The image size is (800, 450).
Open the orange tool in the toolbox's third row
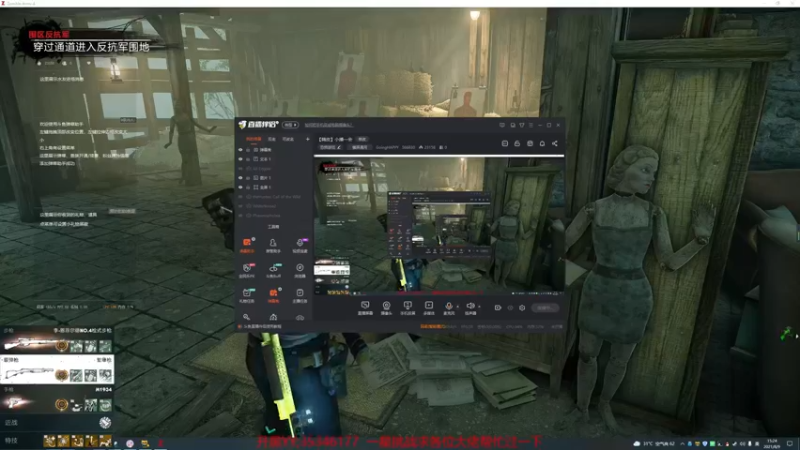[273, 295]
